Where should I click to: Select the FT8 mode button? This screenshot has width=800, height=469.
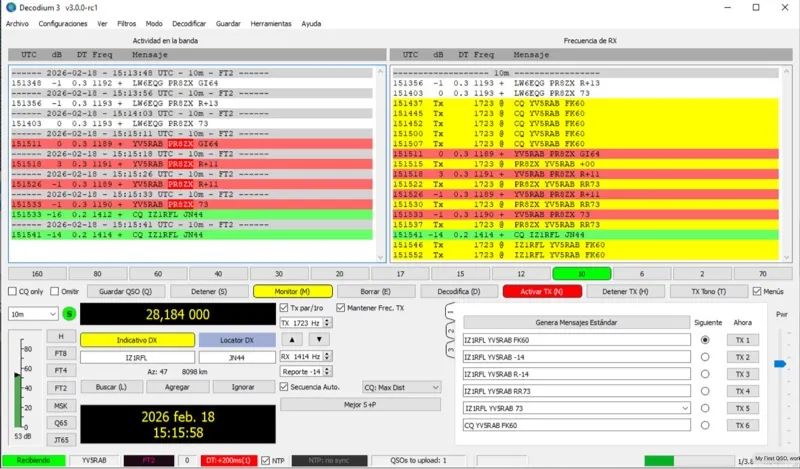tap(61, 353)
